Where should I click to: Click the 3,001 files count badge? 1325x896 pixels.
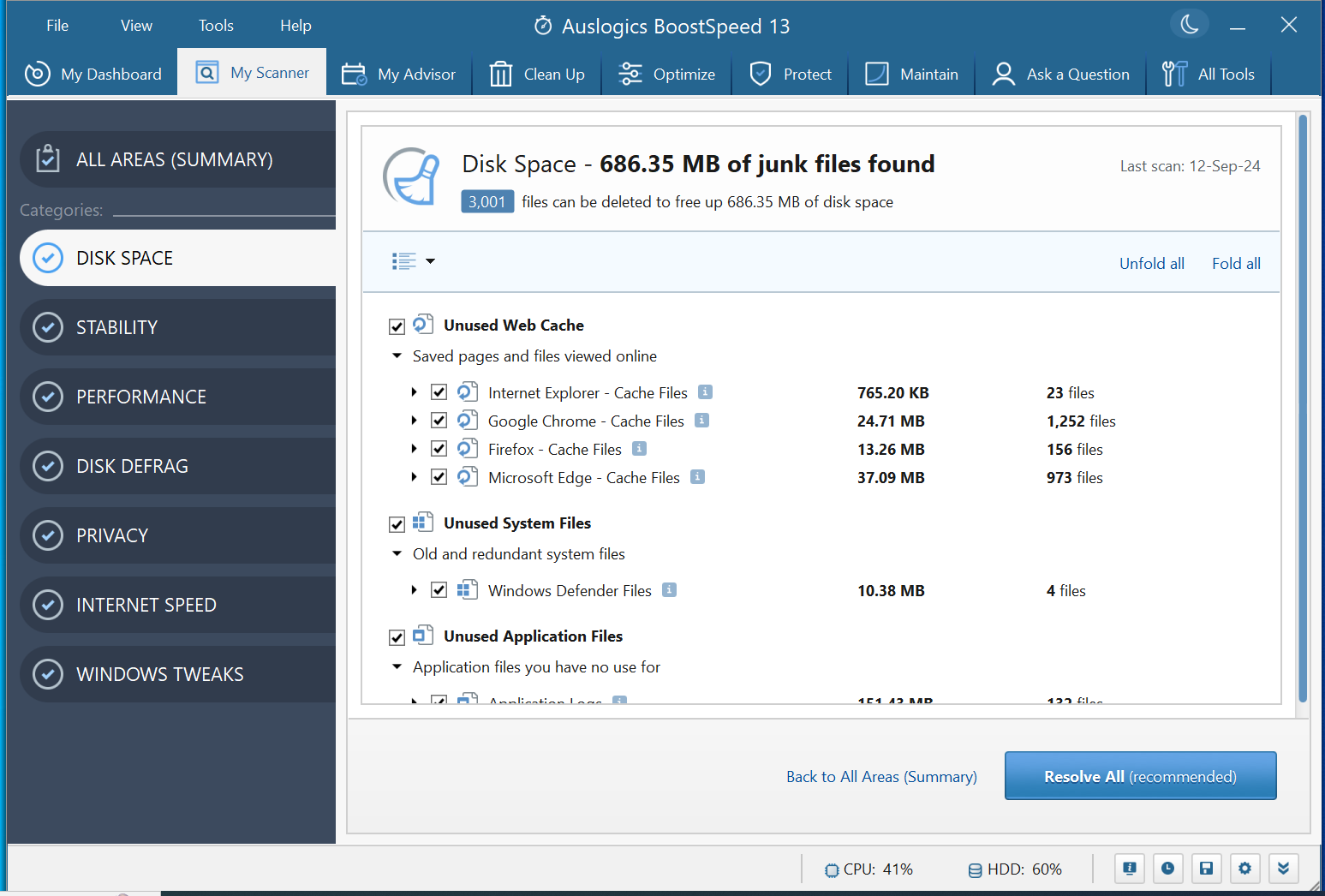pyautogui.click(x=487, y=201)
